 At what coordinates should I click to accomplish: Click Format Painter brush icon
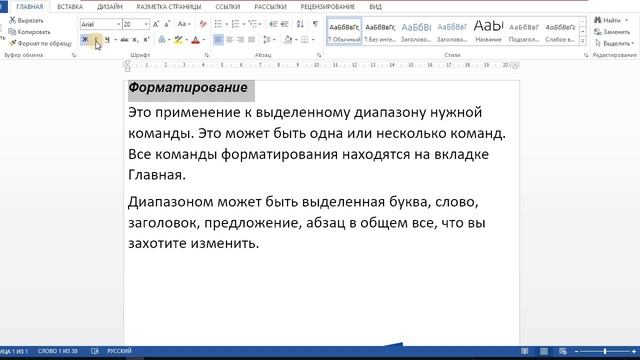coord(13,43)
